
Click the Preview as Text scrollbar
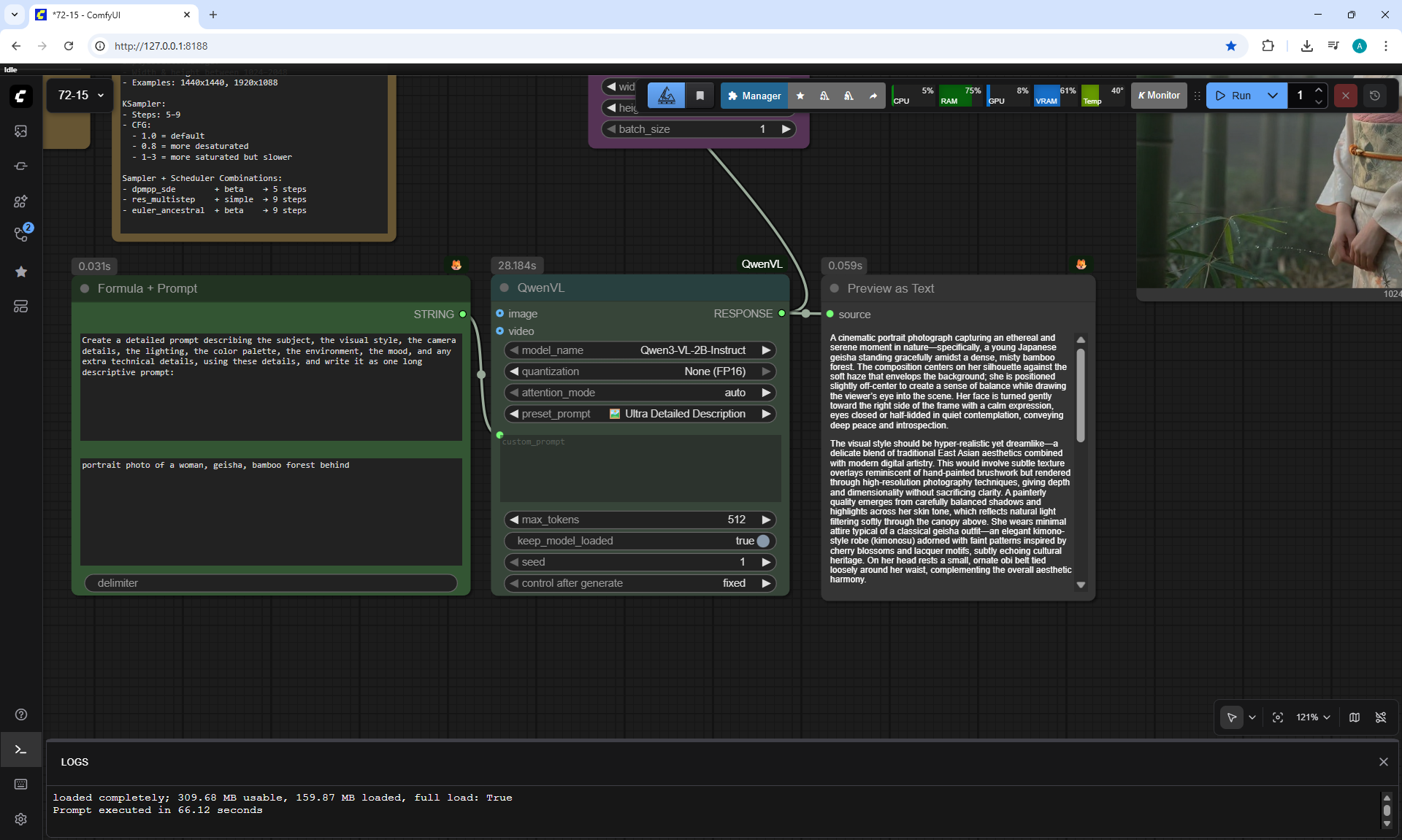[1081, 394]
